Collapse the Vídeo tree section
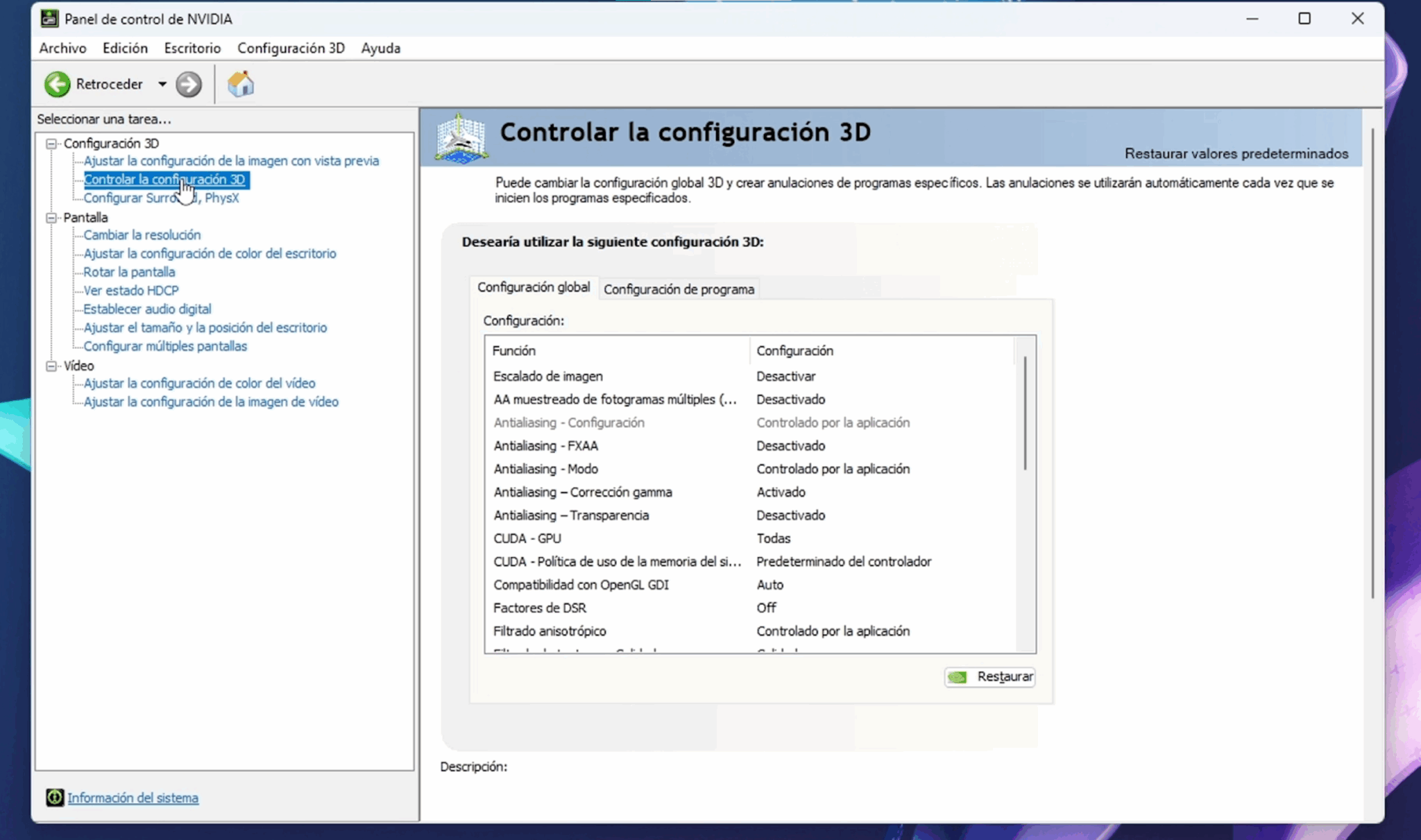 pos(51,366)
